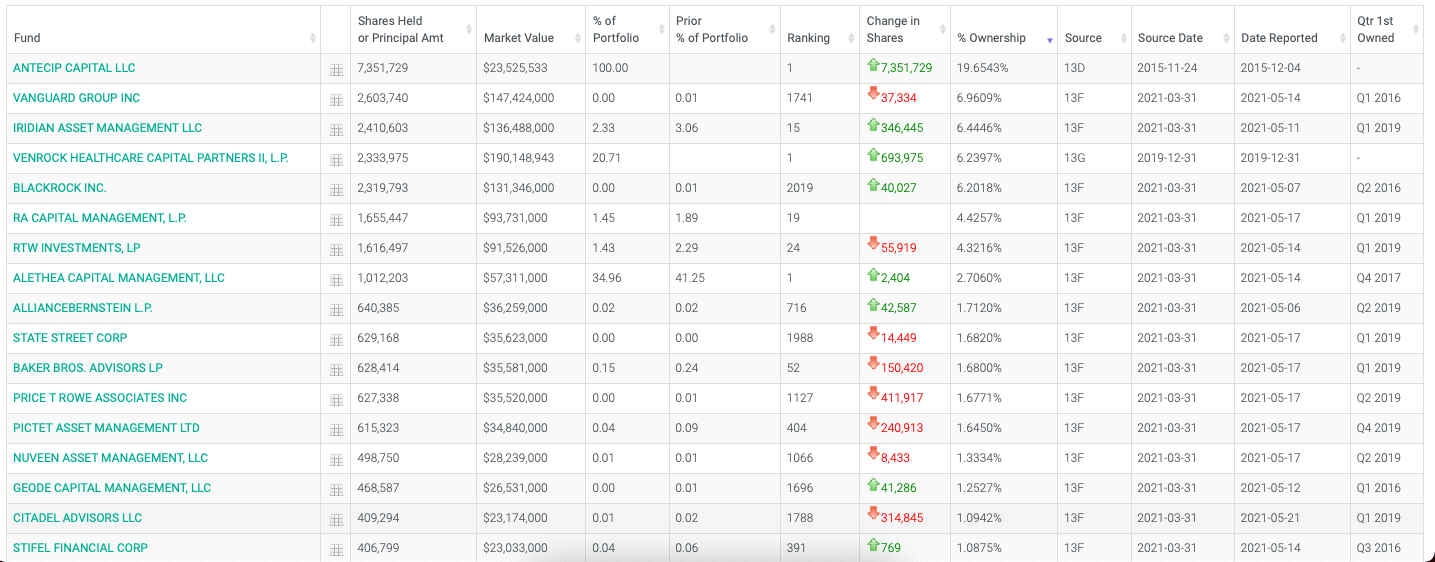Image resolution: width=1435 pixels, height=562 pixels.
Task: Click grid icon in Antecip Capital row
Action: click(336, 70)
